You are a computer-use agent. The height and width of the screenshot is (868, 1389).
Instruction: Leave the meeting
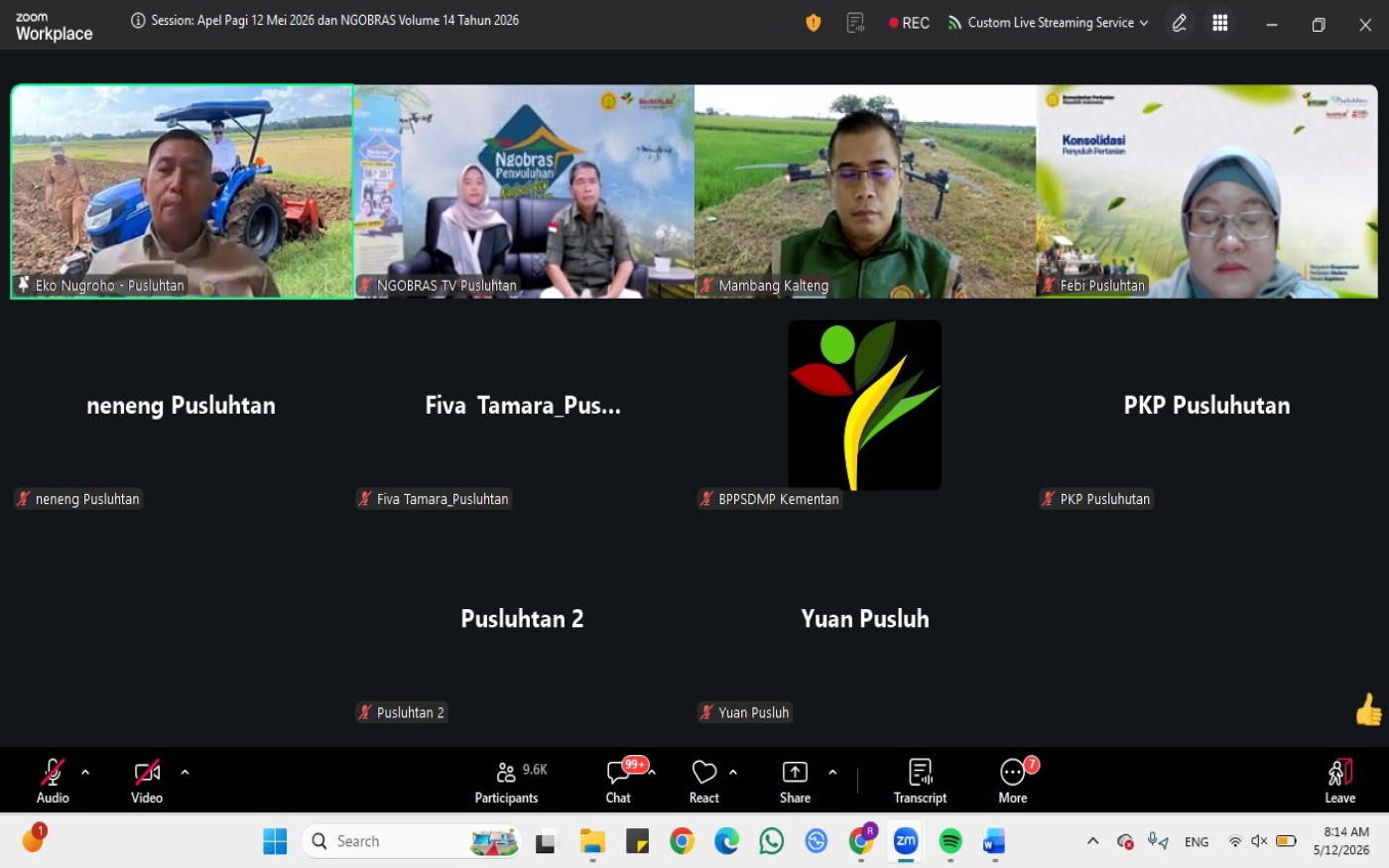click(x=1339, y=781)
